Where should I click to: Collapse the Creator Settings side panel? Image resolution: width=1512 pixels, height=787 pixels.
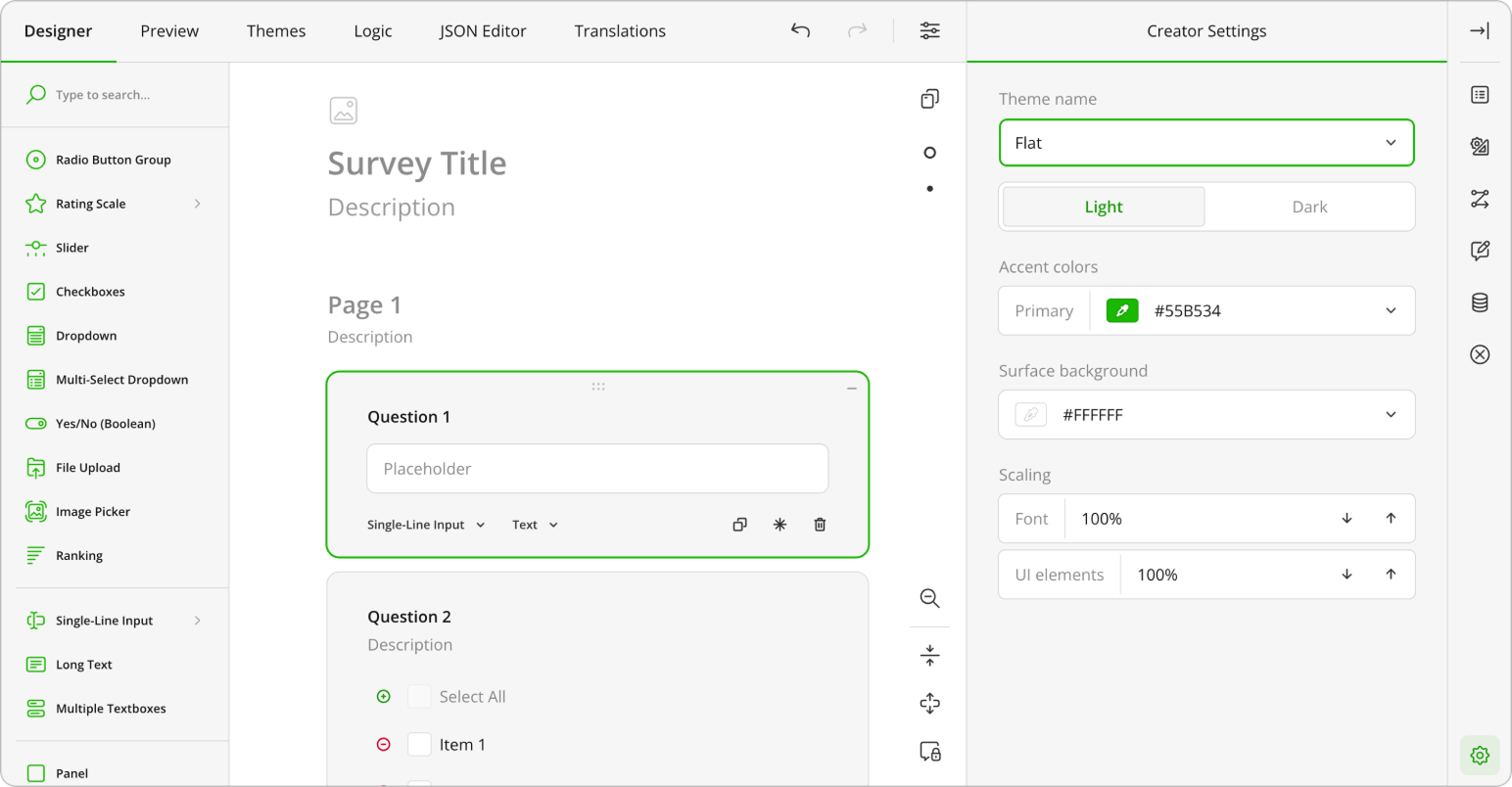tap(1480, 30)
